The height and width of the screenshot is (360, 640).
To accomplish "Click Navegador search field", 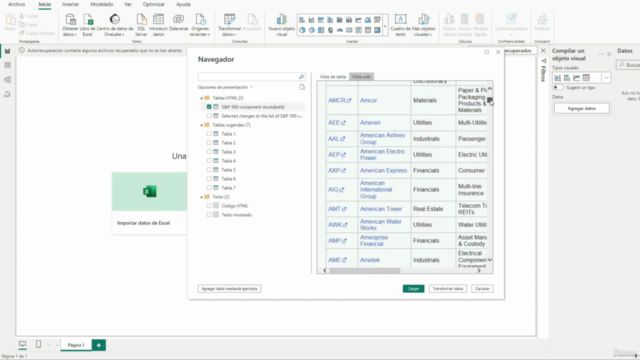I will (x=248, y=77).
